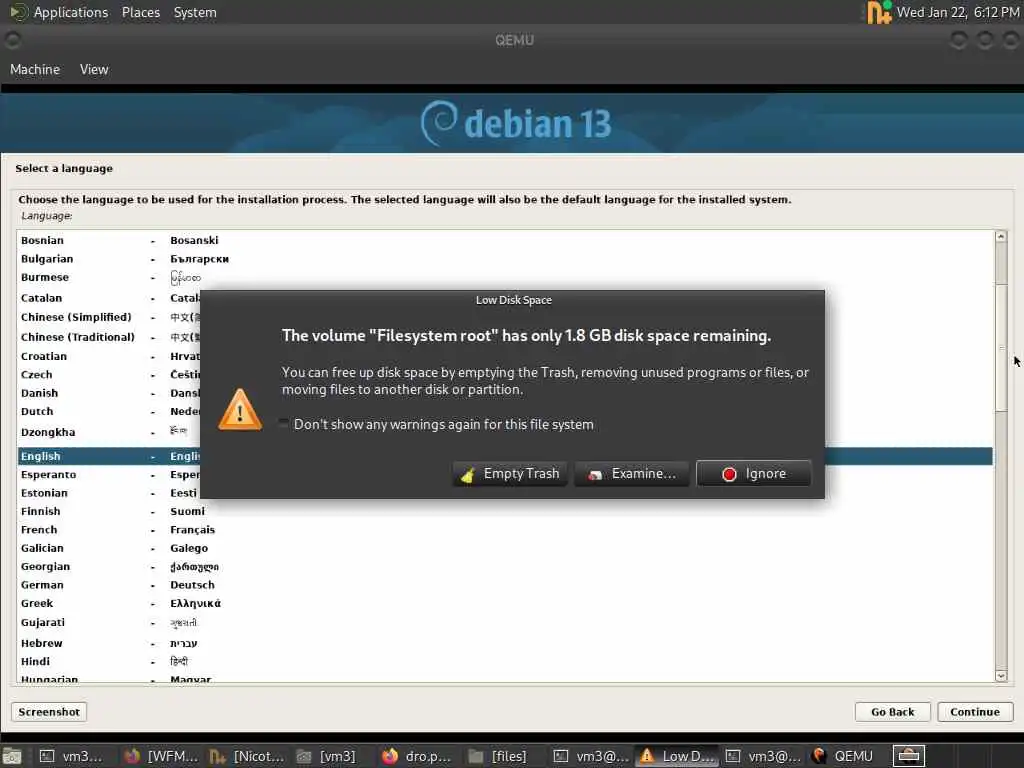Click the language list vertical scrollbar thumb
1024x768 pixels.
1000,347
